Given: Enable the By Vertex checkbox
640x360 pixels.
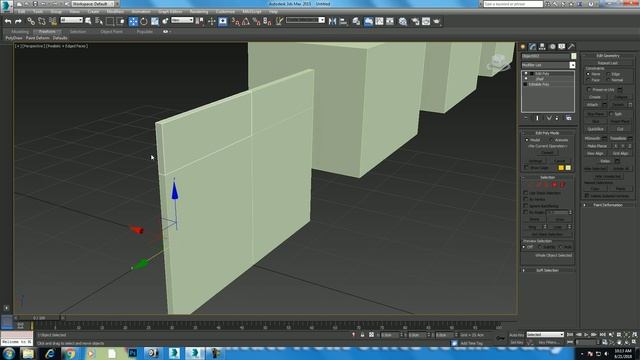Looking at the screenshot, I should click(x=526, y=199).
